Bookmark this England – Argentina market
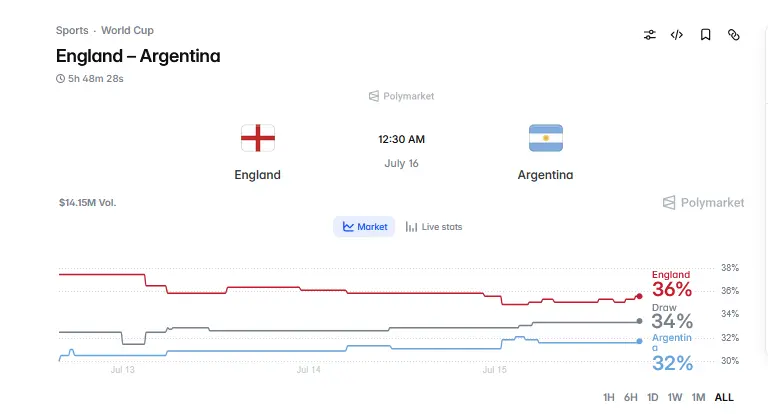This screenshot has height=414, width=768. pyautogui.click(x=705, y=35)
